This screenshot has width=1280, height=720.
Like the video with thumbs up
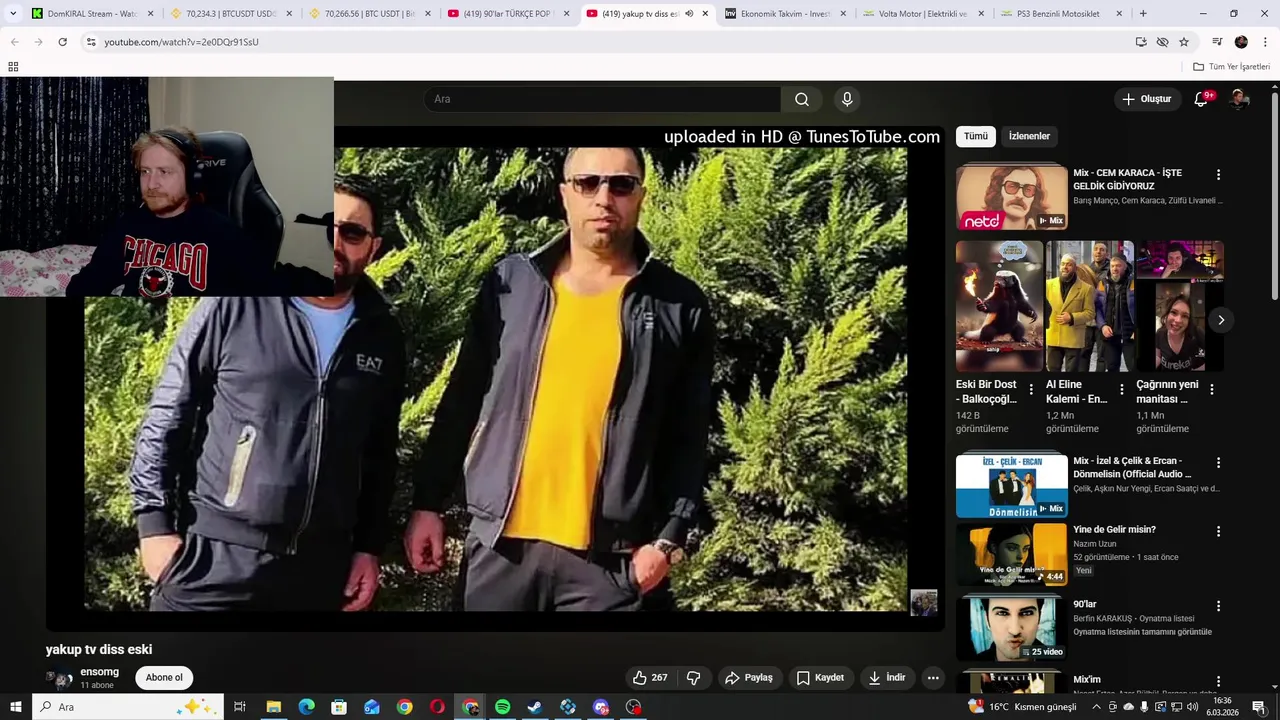(x=649, y=678)
